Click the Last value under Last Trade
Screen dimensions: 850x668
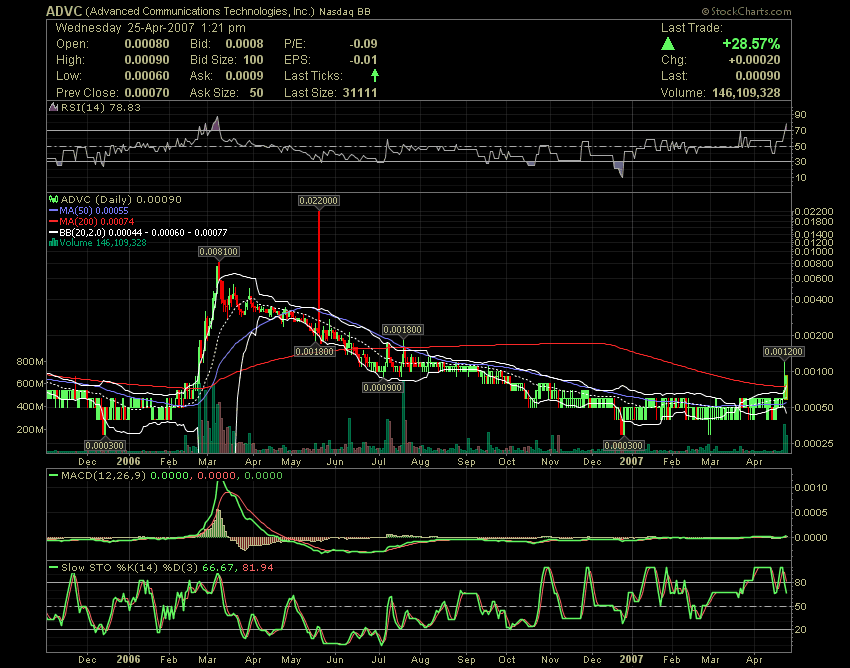pos(758,76)
